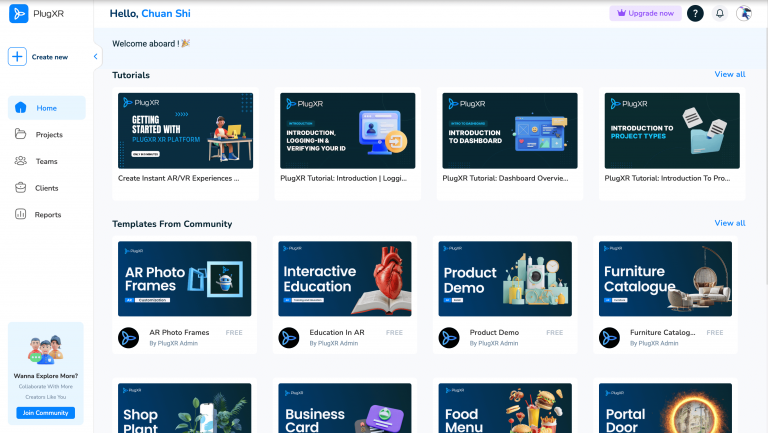Open the help question mark icon

[695, 13]
